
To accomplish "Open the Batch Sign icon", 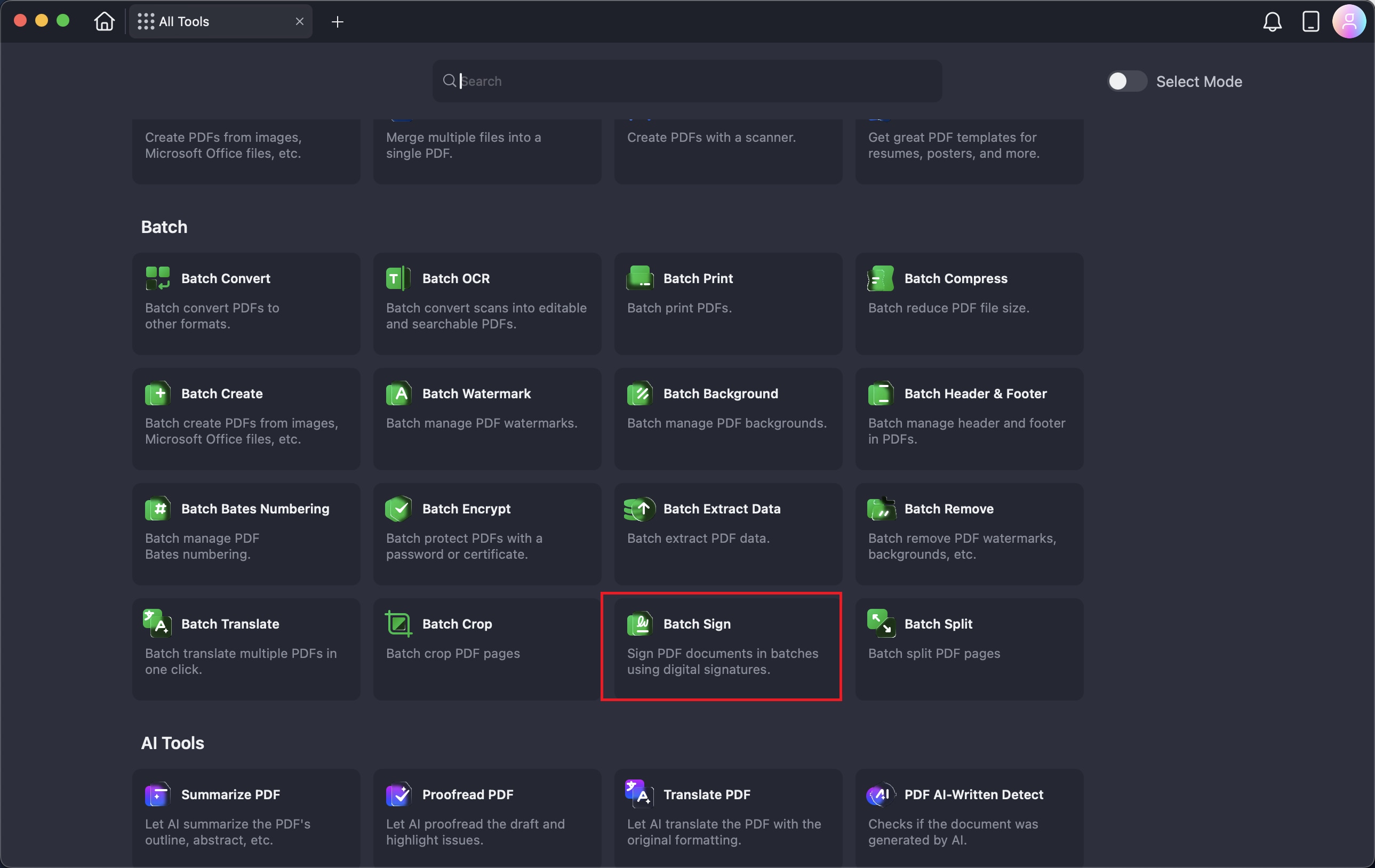I will [x=639, y=623].
